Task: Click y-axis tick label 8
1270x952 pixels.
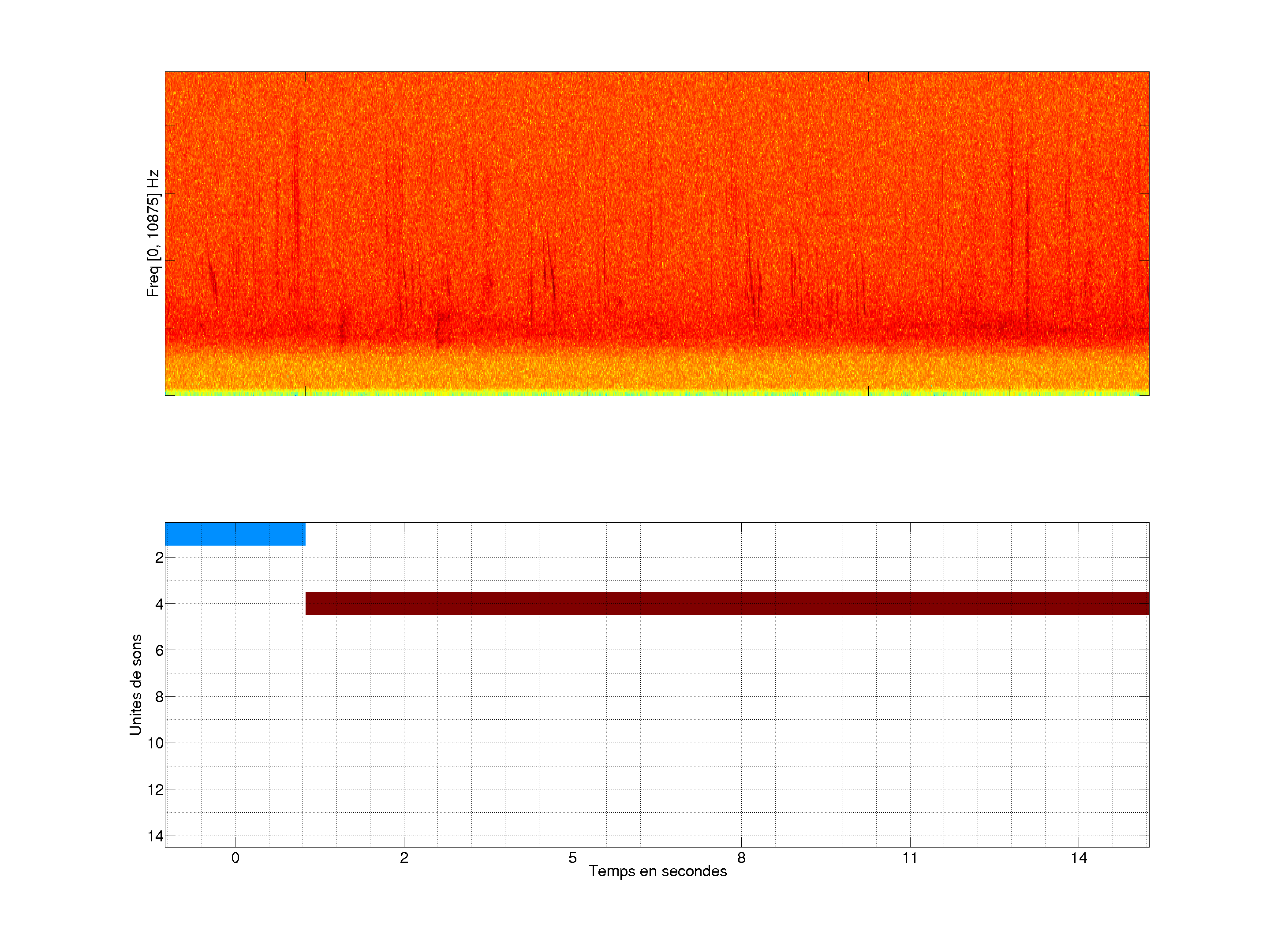Action: [x=159, y=697]
